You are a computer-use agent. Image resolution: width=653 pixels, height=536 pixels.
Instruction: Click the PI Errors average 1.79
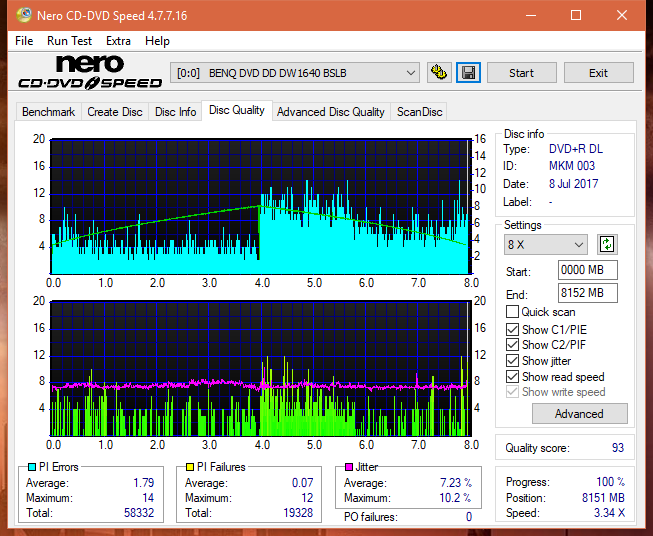pyautogui.click(x=144, y=482)
